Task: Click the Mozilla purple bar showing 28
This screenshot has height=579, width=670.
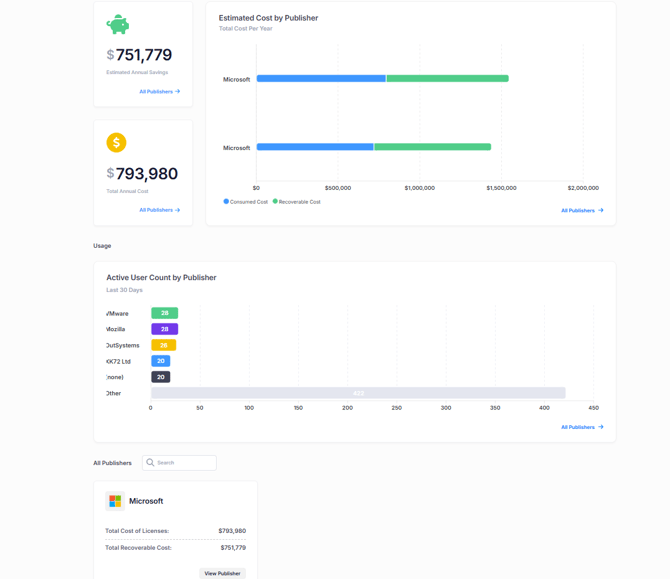Action: pyautogui.click(x=165, y=329)
